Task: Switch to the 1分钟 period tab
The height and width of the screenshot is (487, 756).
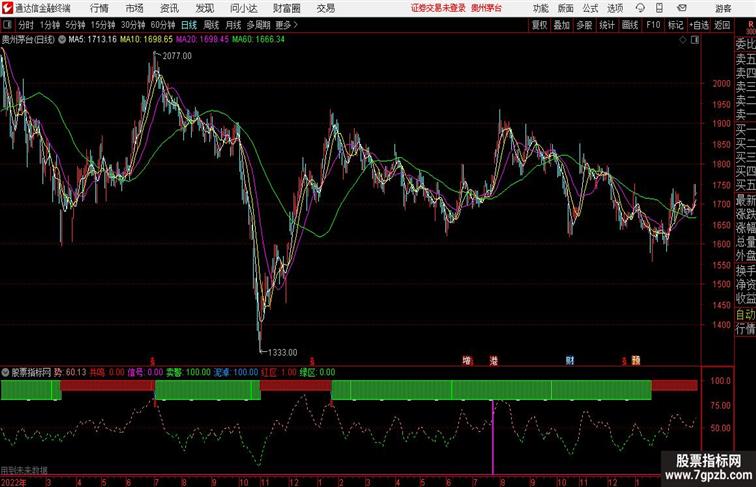Action: (50, 25)
